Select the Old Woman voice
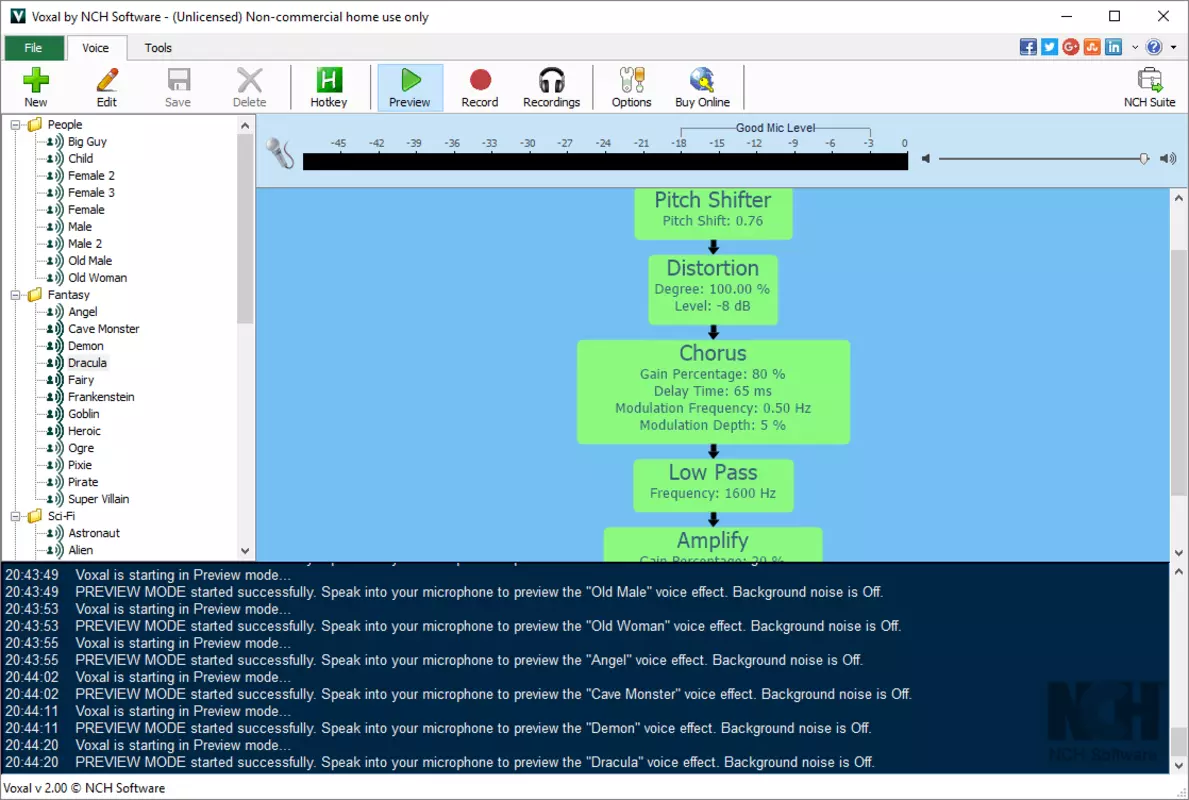The image size is (1189, 800). tap(97, 278)
